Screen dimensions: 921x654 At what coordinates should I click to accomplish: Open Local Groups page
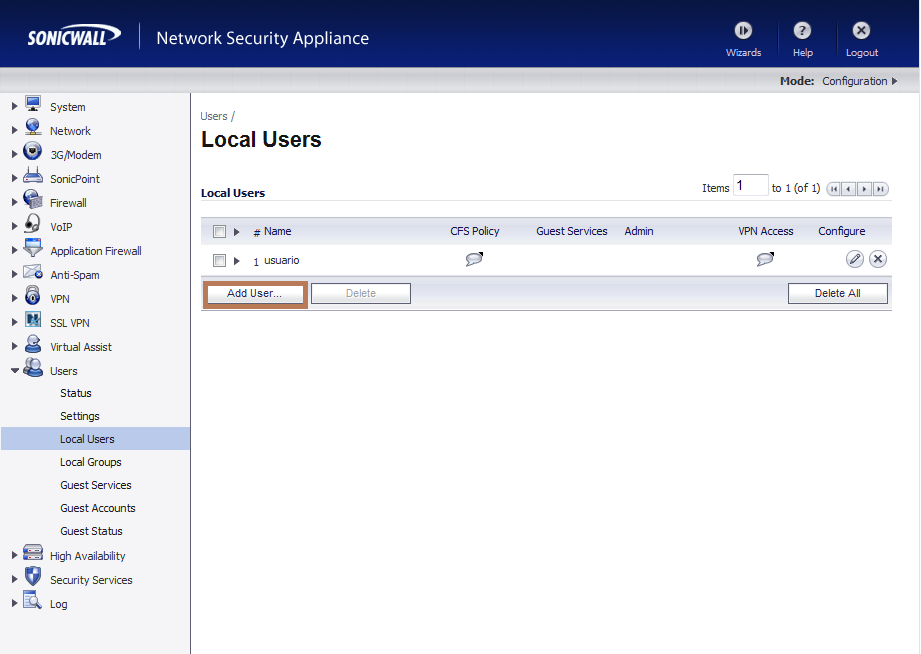point(90,462)
